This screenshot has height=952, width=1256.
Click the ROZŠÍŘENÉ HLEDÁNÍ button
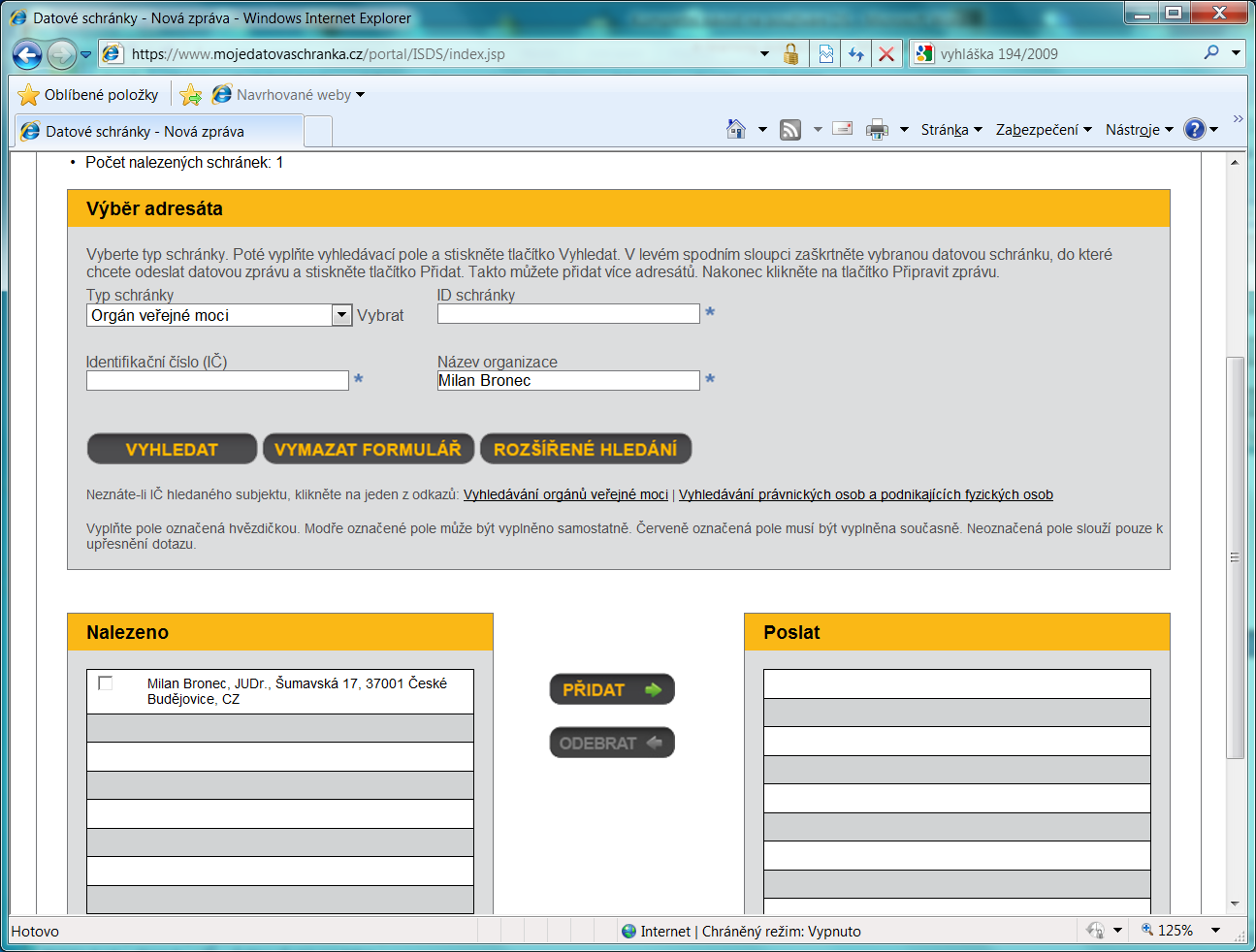586,449
